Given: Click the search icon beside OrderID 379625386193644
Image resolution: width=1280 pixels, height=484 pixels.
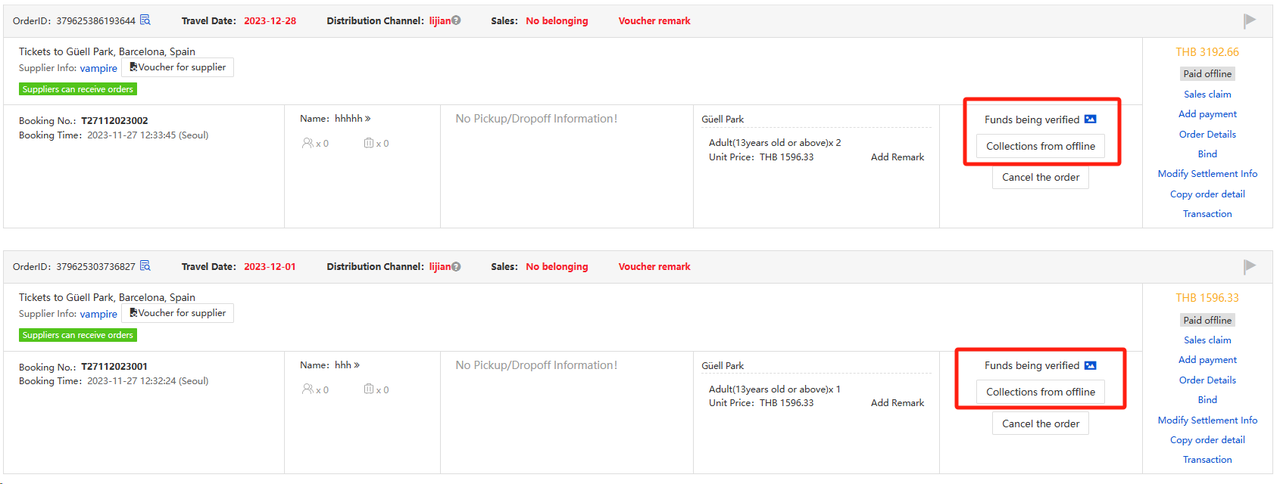Looking at the screenshot, I should pyautogui.click(x=145, y=20).
